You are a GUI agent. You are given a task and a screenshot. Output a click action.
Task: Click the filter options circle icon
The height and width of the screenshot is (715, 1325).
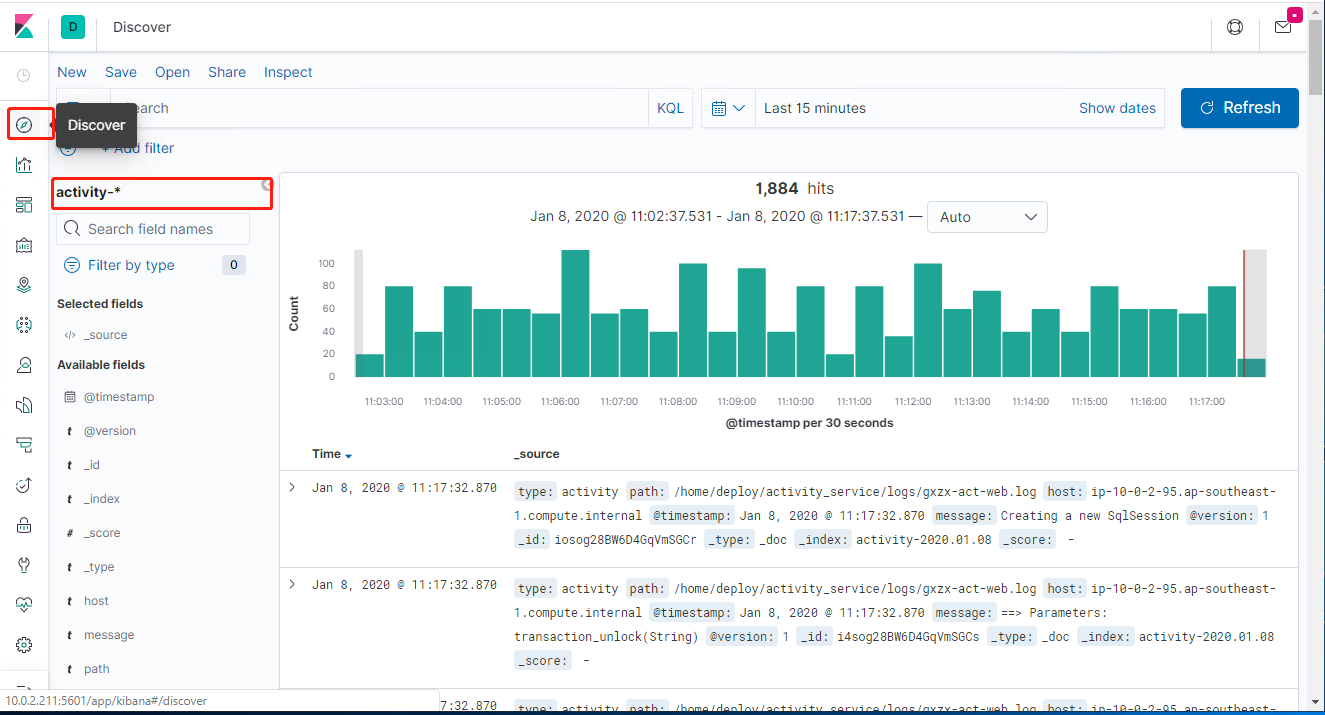(67, 148)
